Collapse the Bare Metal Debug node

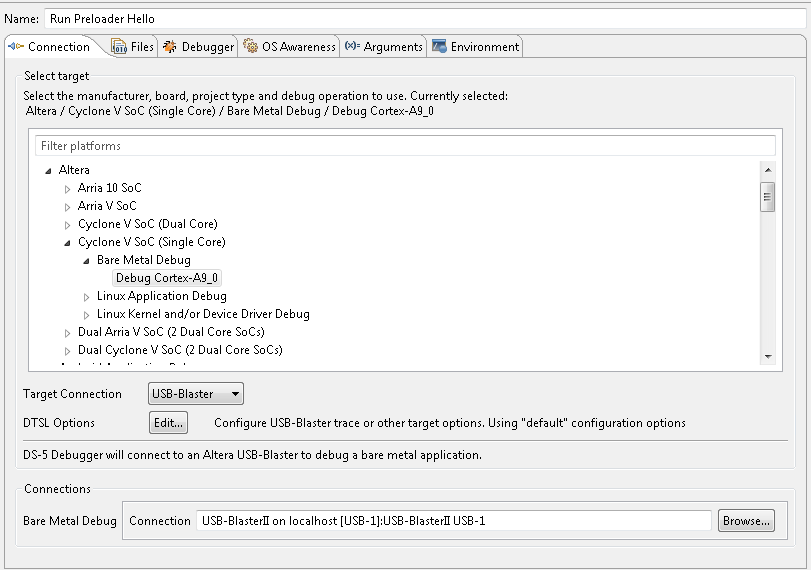[86, 261]
